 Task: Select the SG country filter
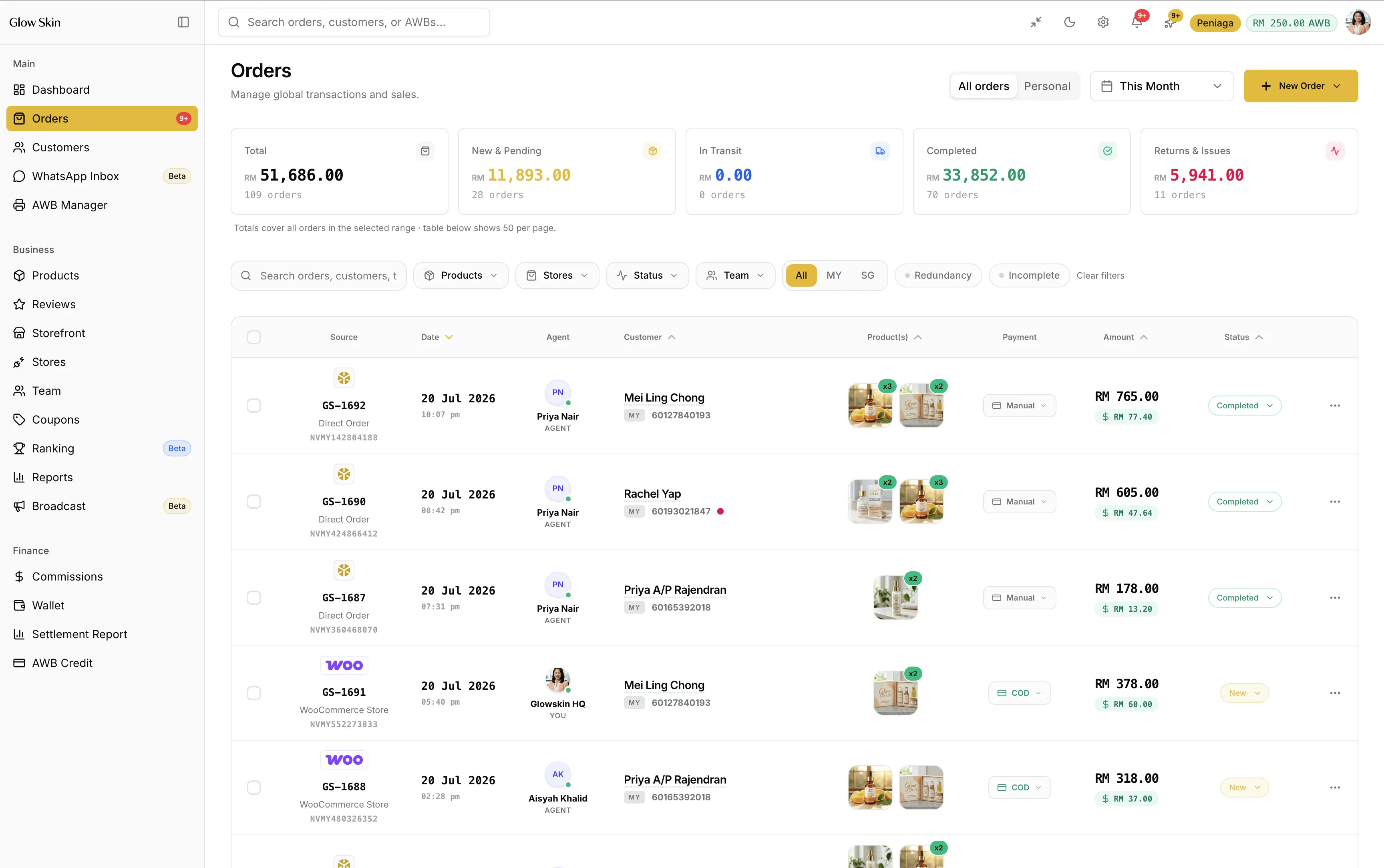(x=867, y=275)
